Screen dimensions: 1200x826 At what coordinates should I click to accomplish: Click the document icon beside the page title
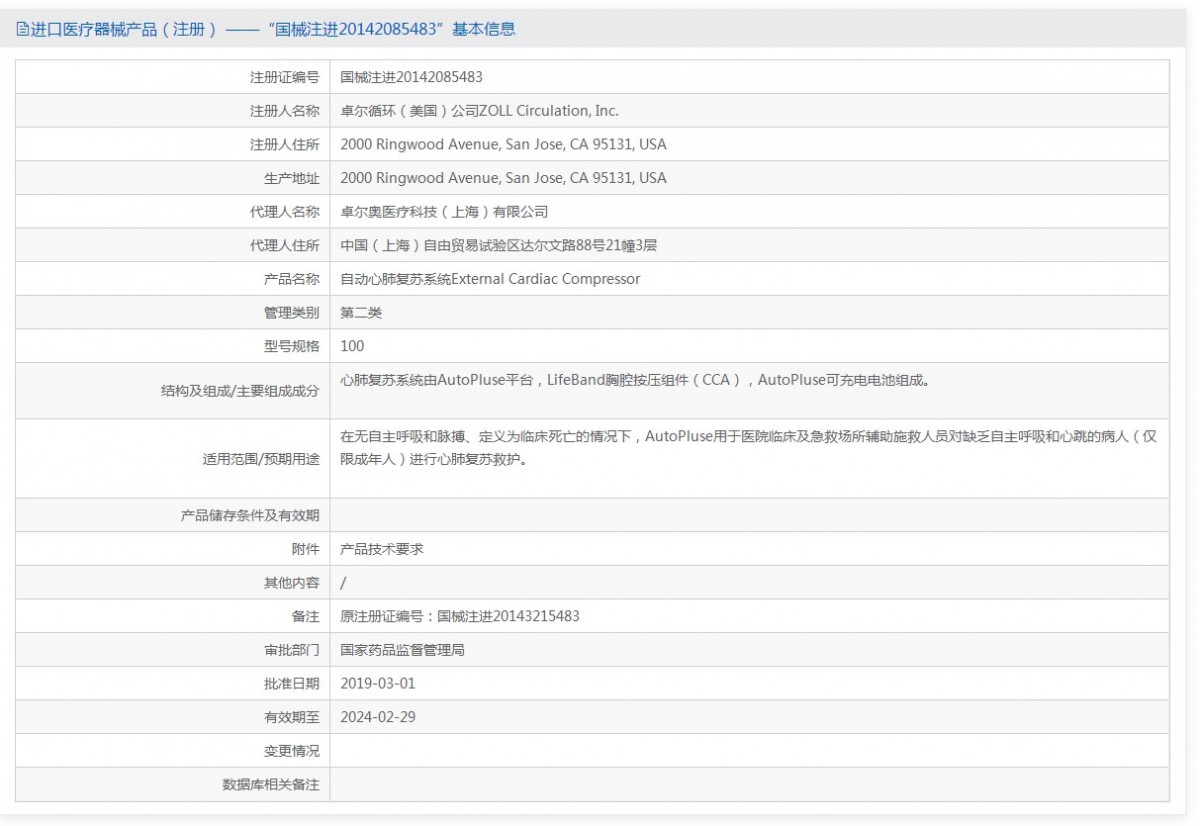tap(23, 29)
